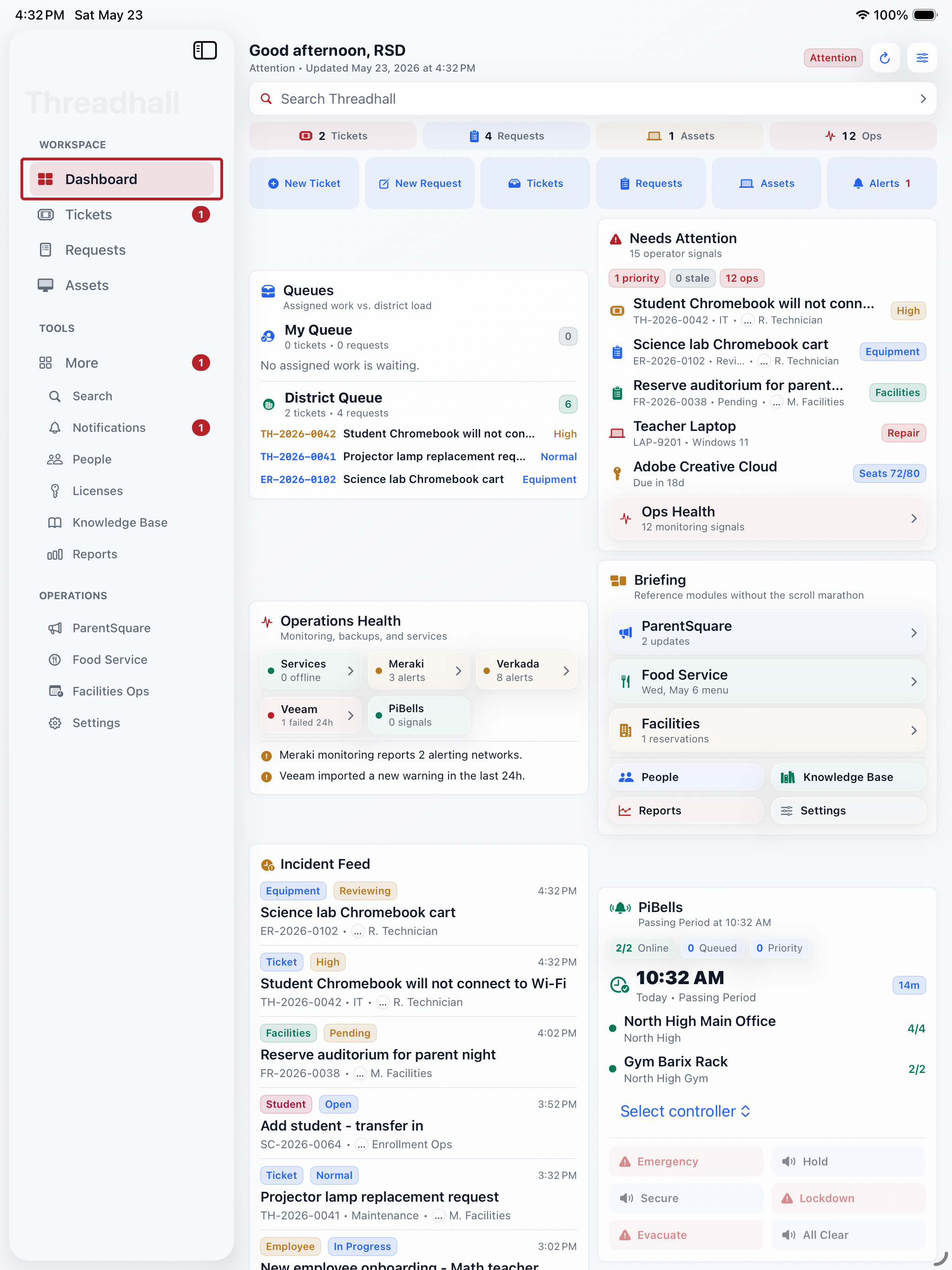
Task: Expand the Food Service briefing row
Action: point(767,681)
